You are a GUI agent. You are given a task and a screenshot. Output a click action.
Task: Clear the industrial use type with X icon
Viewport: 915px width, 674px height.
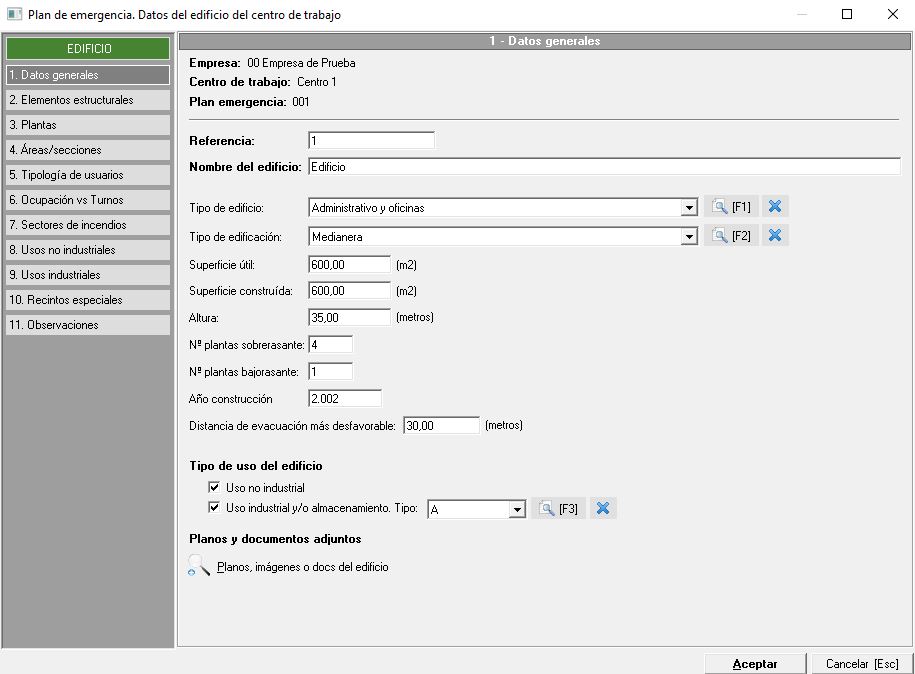603,509
